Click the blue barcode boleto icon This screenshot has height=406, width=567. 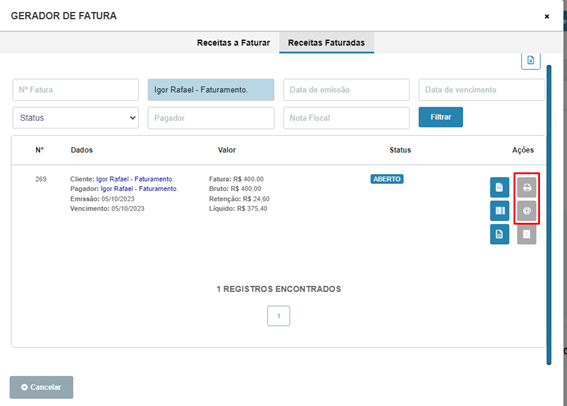pyautogui.click(x=499, y=211)
